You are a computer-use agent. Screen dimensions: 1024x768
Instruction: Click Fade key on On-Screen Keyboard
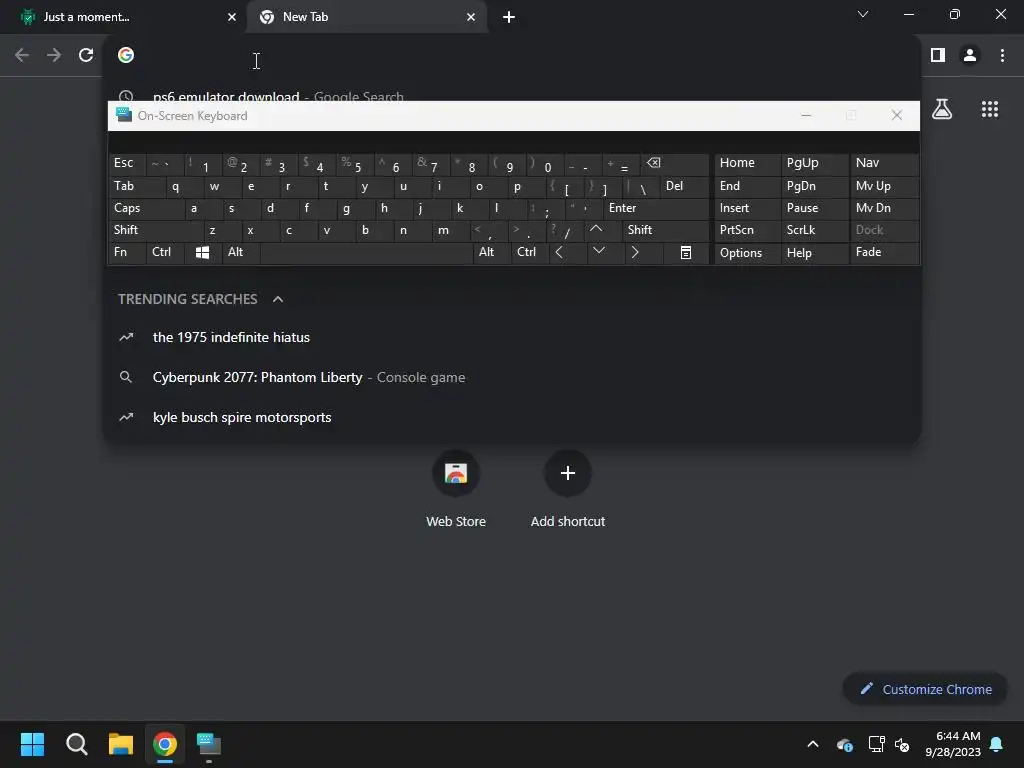[x=884, y=253]
